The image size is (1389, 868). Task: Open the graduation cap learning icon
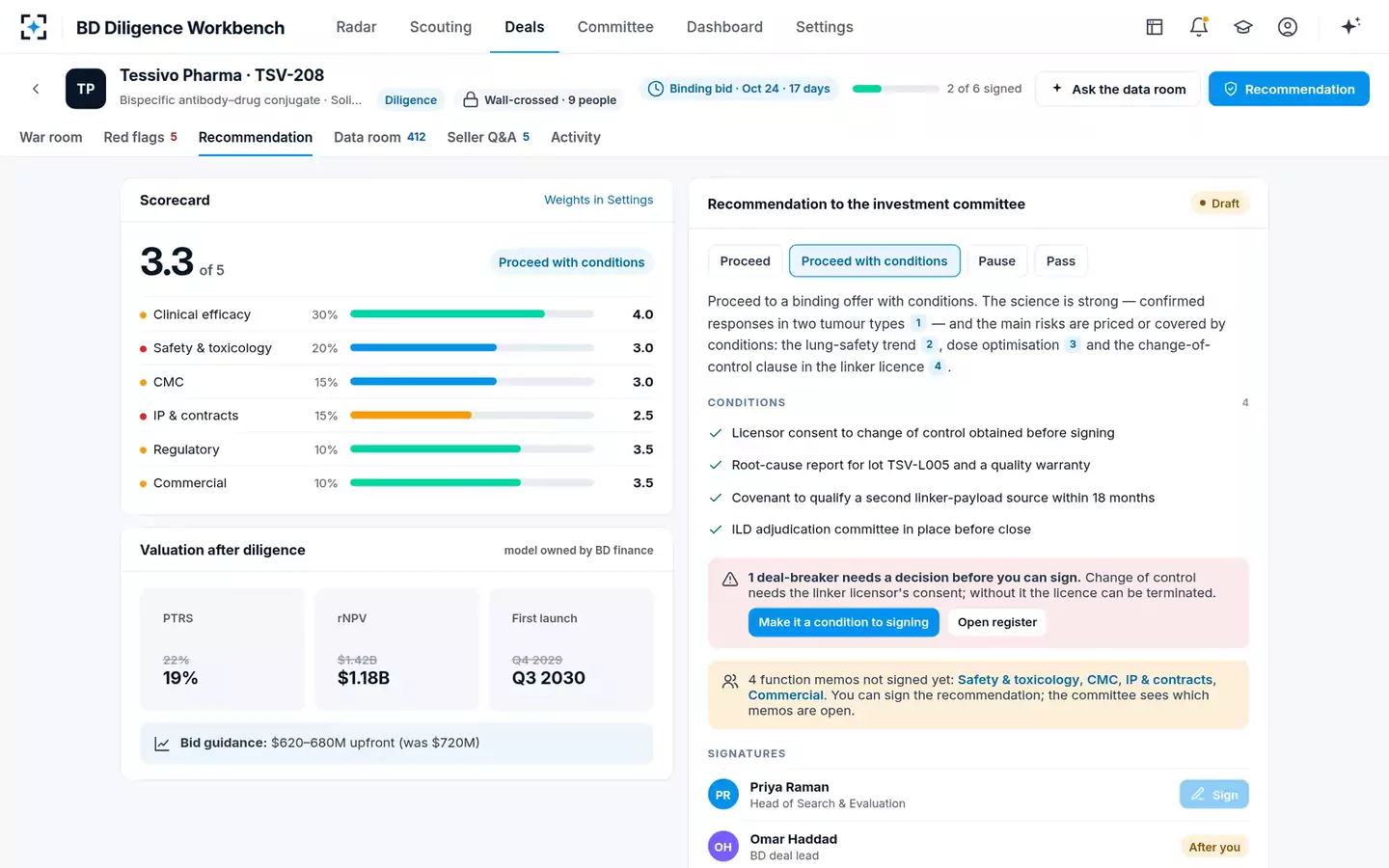coord(1243,27)
